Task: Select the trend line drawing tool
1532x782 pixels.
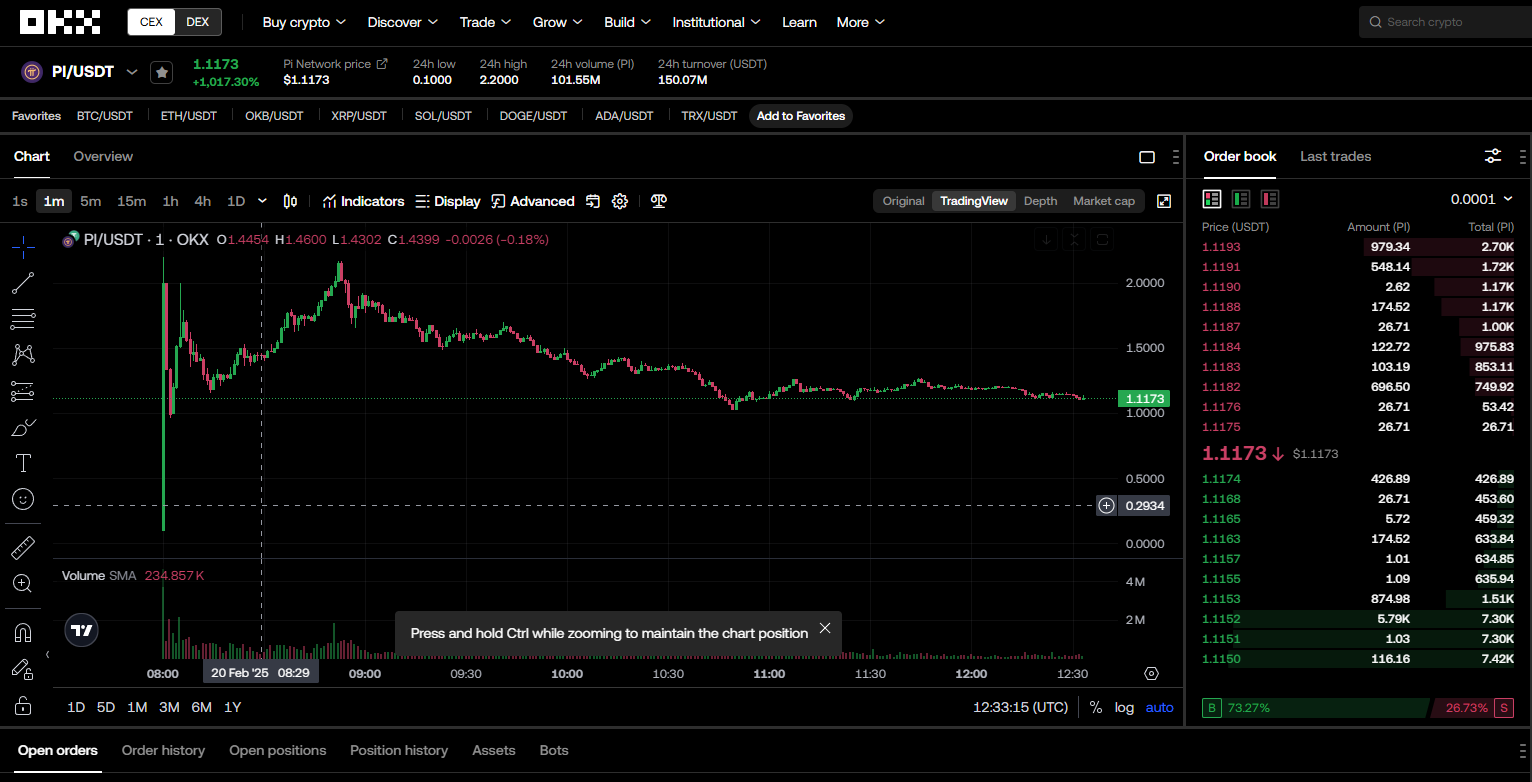Action: (23, 283)
